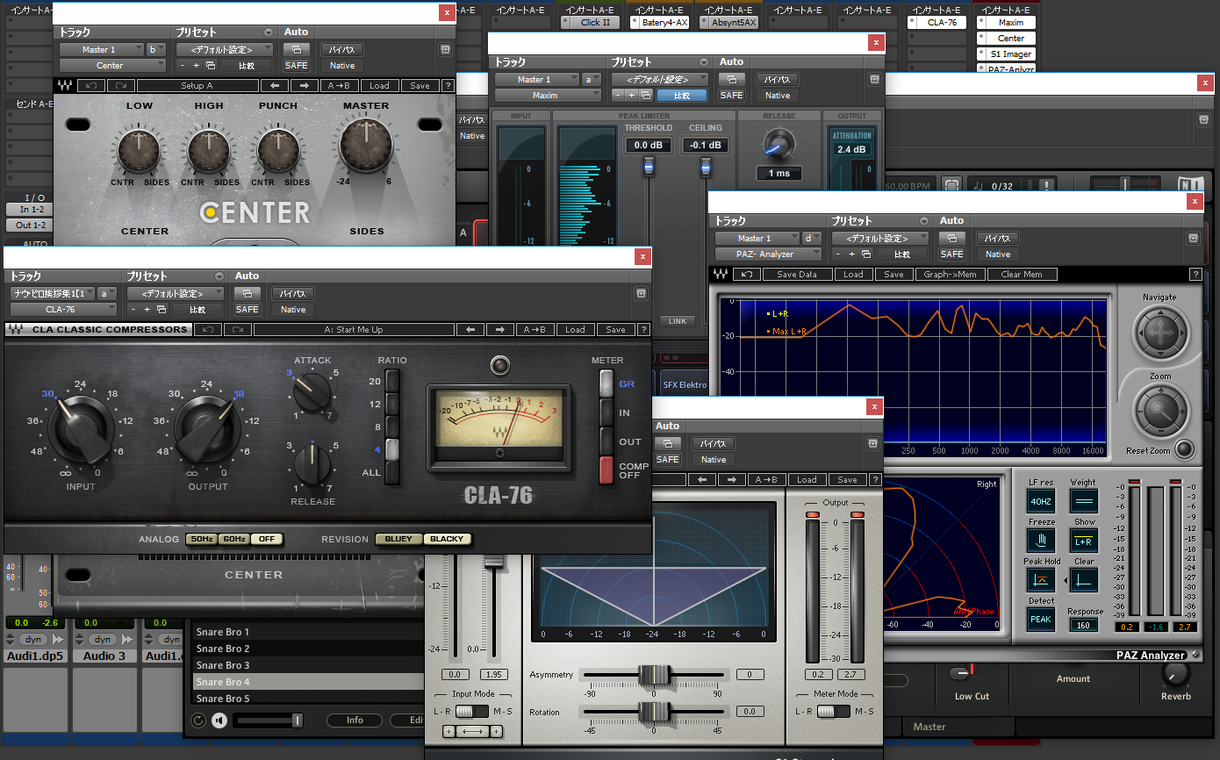Set analog hum to 60Hz in CLA-76

point(234,539)
